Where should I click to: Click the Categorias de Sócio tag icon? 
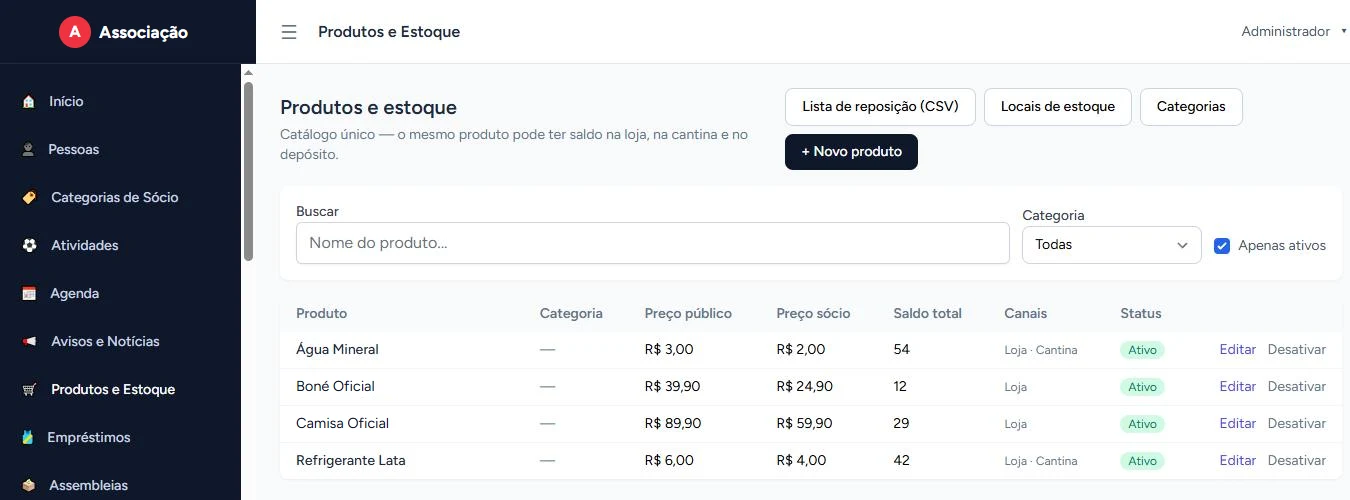tap(29, 198)
